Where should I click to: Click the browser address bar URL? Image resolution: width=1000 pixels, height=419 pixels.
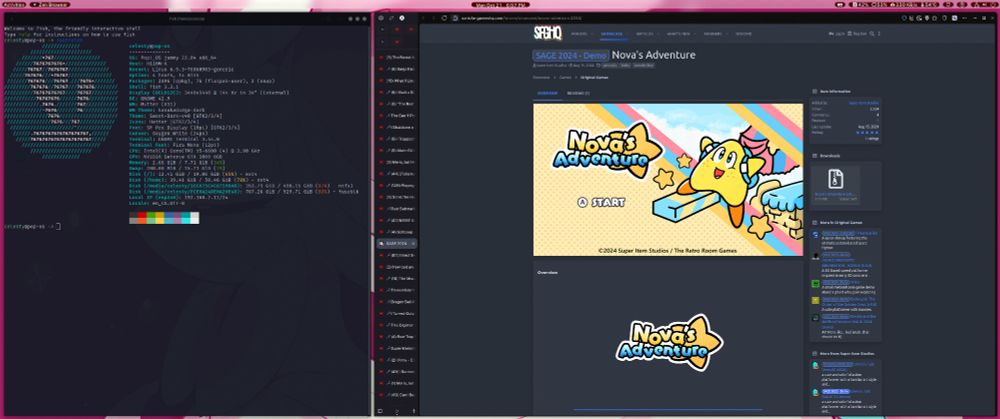[x=522, y=18]
